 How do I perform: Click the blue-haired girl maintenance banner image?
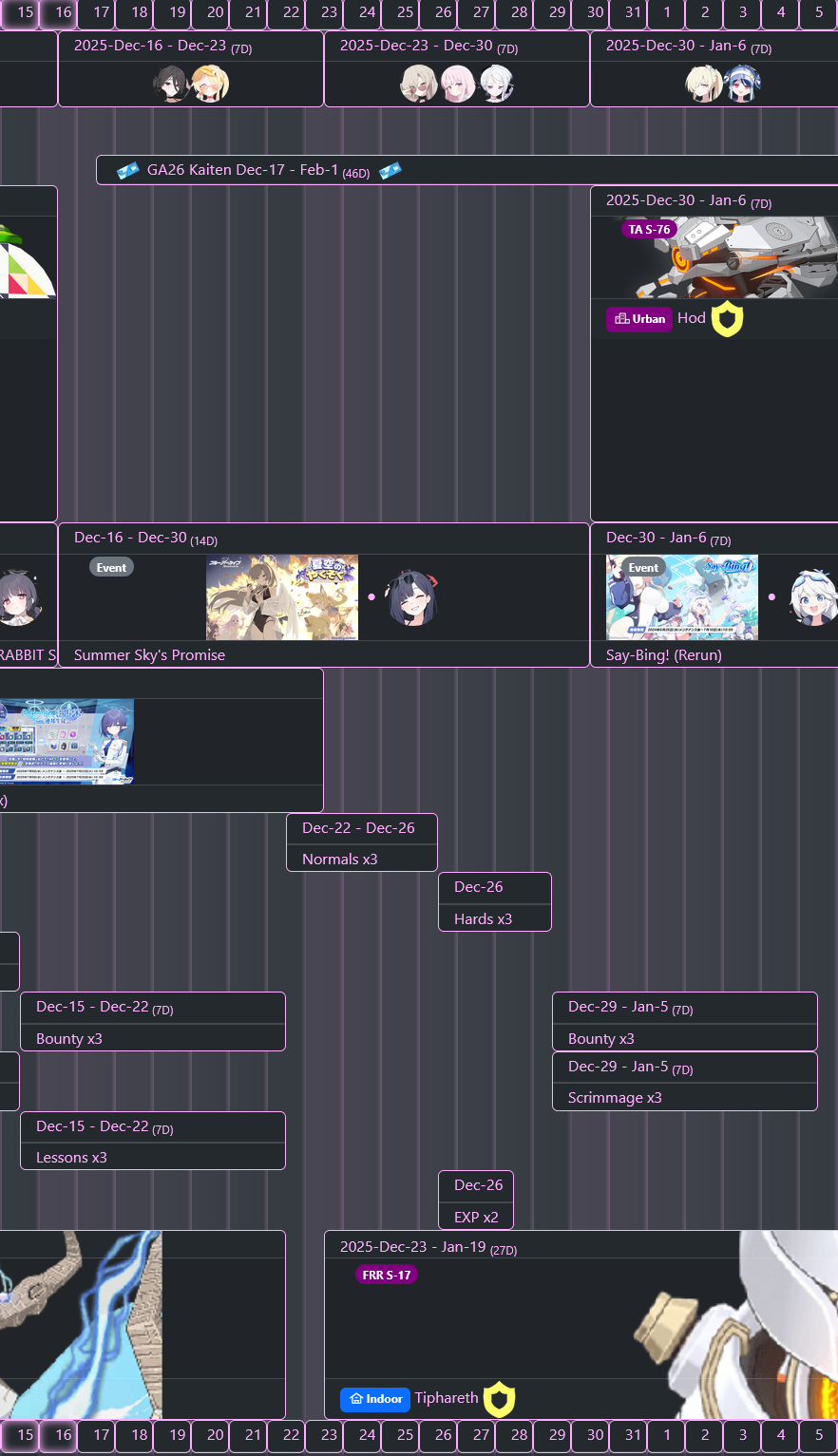coord(67,742)
